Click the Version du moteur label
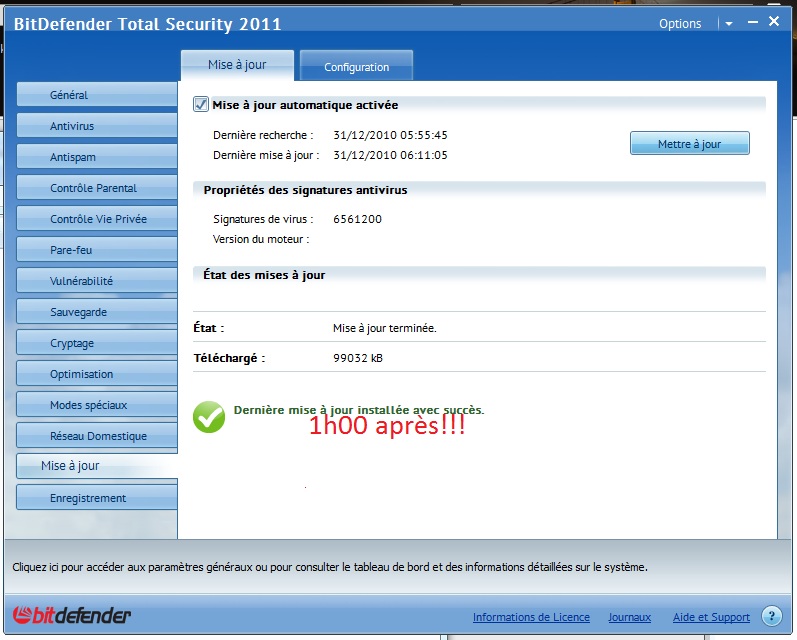797x640 pixels. click(261, 239)
